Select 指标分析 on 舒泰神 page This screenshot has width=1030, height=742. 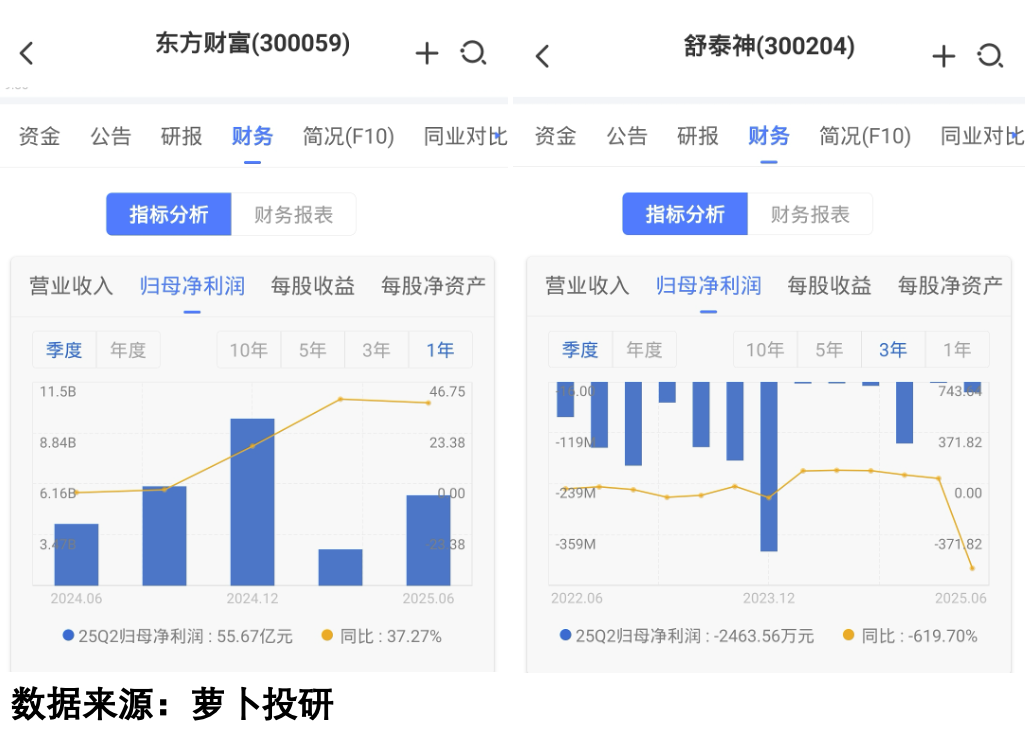point(684,213)
